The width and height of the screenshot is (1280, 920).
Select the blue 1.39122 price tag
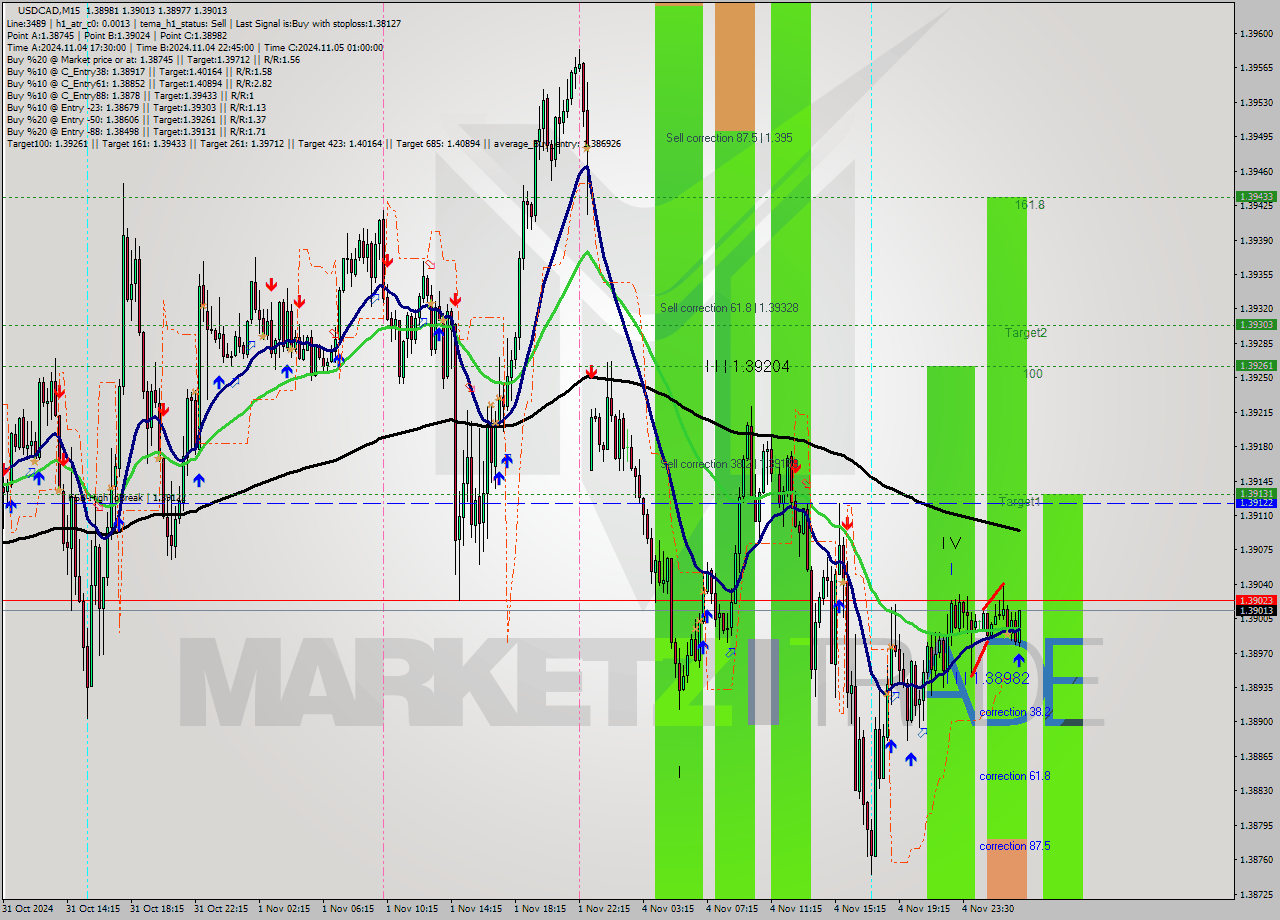[1256, 502]
